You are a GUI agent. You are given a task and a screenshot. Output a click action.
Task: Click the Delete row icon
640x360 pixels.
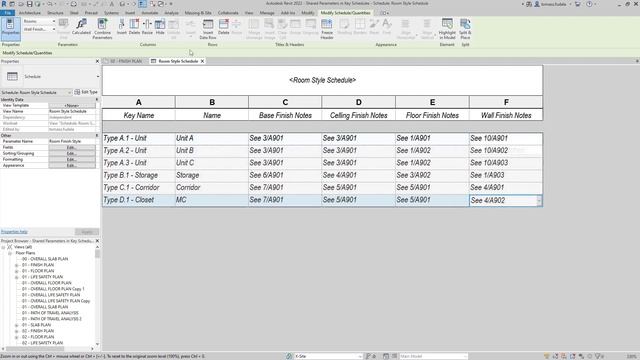224,27
